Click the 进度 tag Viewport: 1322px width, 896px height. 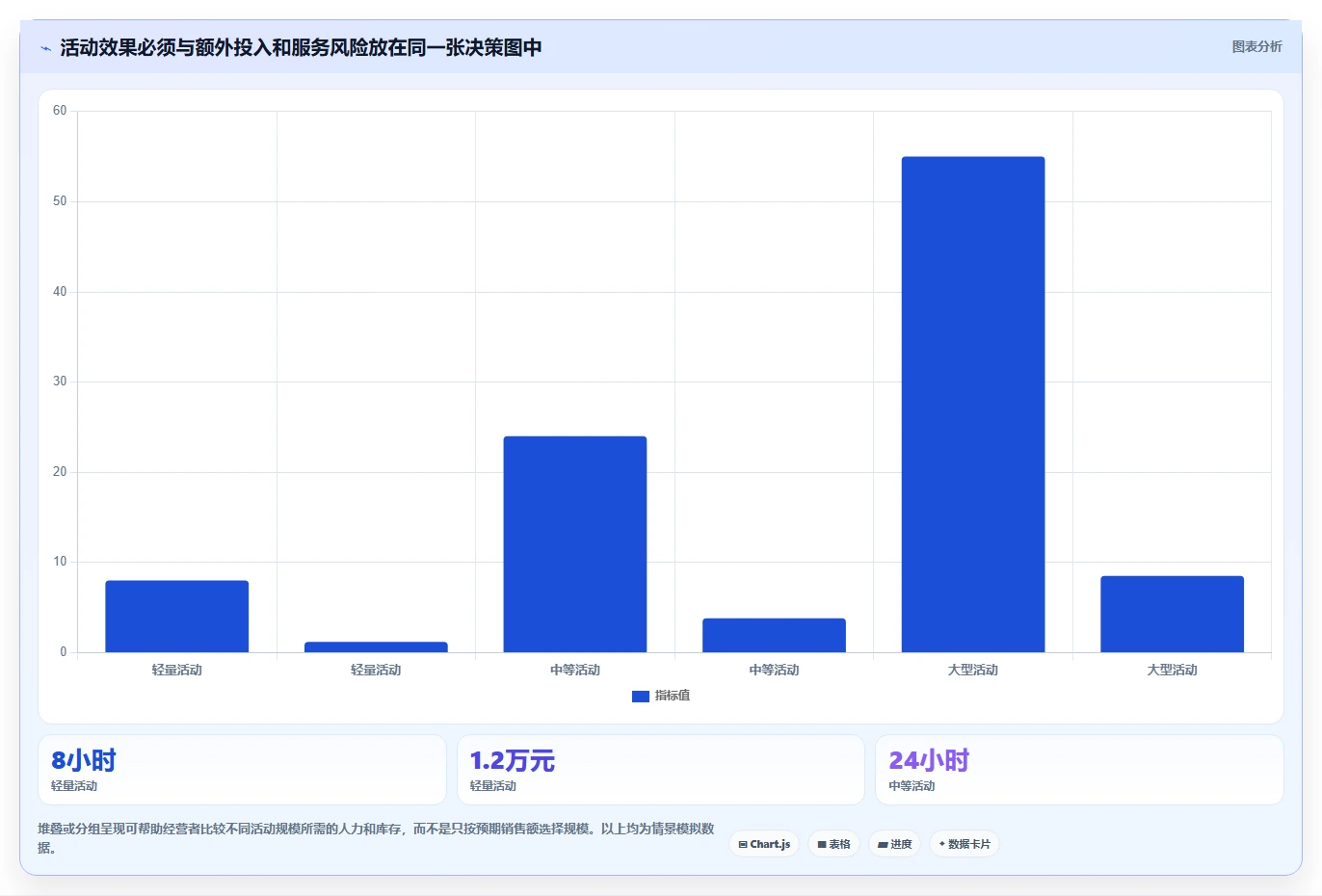pyautogui.click(x=895, y=844)
